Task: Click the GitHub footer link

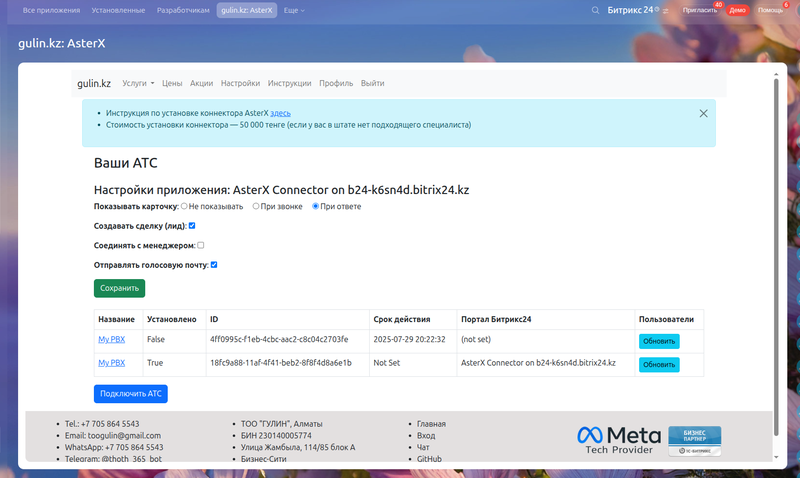Action: pyautogui.click(x=429, y=459)
